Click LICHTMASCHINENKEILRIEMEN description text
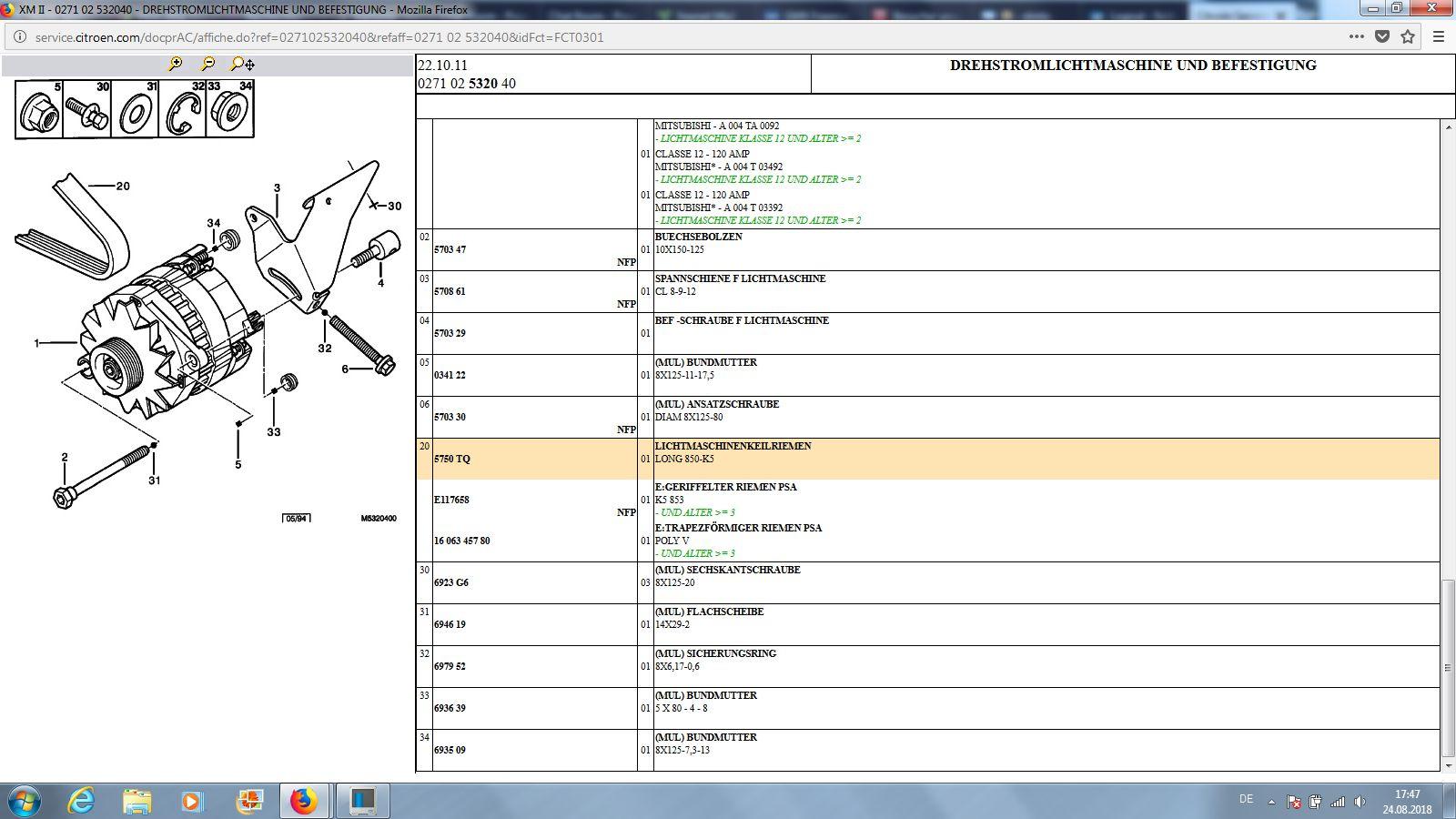 (733, 446)
